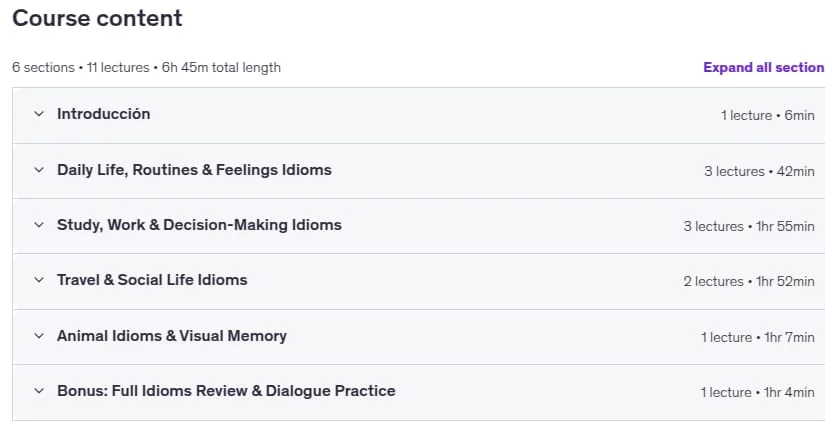
Task: Click the 1 lecture • 1hr 4min label
Action: coord(758,393)
